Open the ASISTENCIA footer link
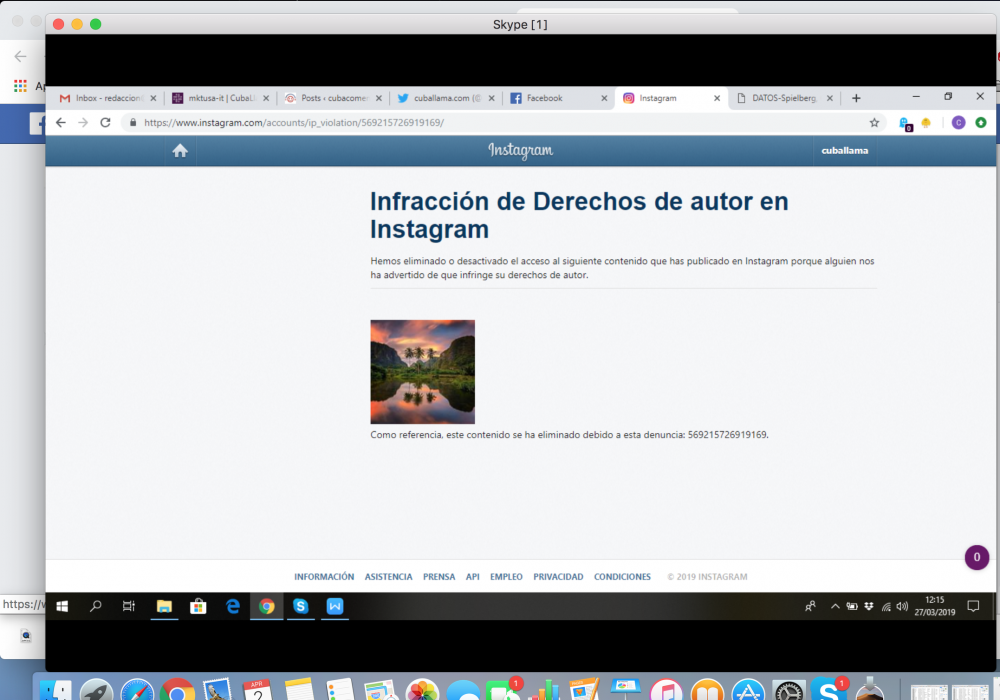 pyautogui.click(x=388, y=577)
